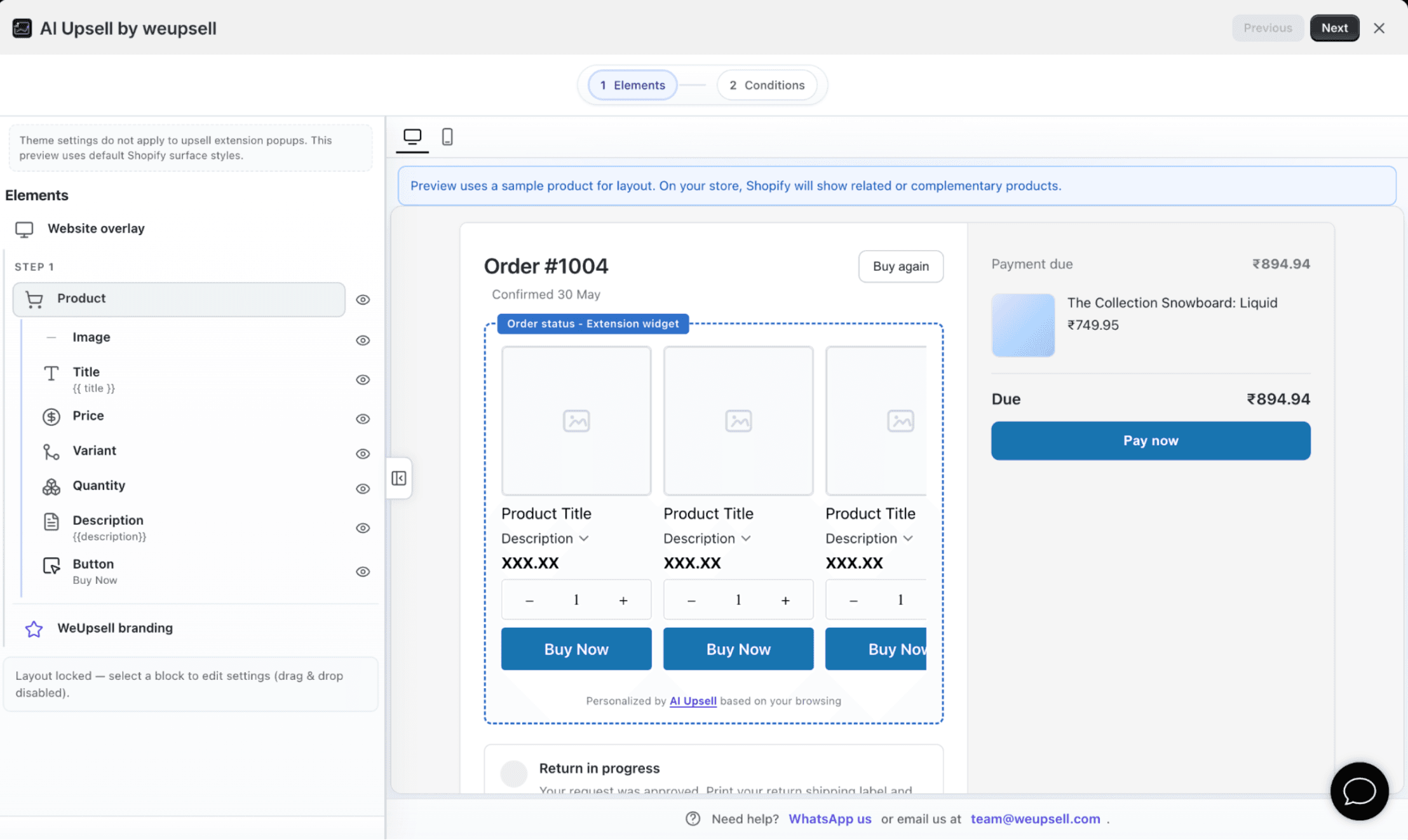Viewport: 1408px width, 840px height.
Task: Switch to mobile preview icon
Action: pyautogui.click(x=447, y=137)
